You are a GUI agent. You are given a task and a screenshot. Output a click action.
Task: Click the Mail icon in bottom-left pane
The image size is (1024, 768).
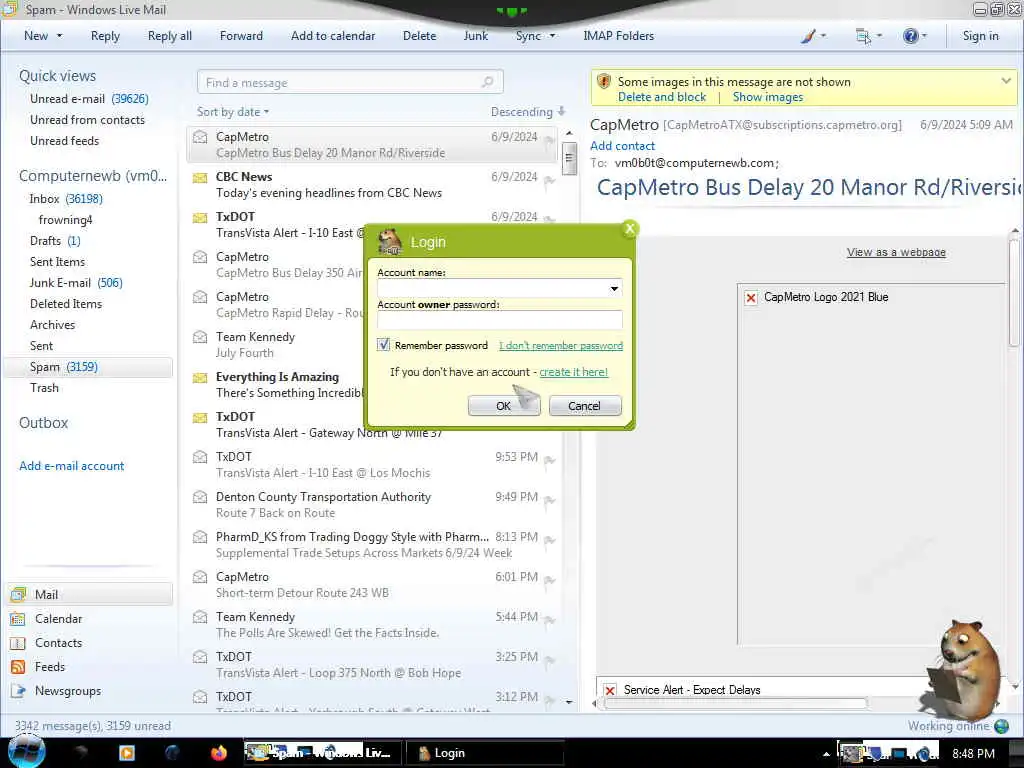pos(18,595)
